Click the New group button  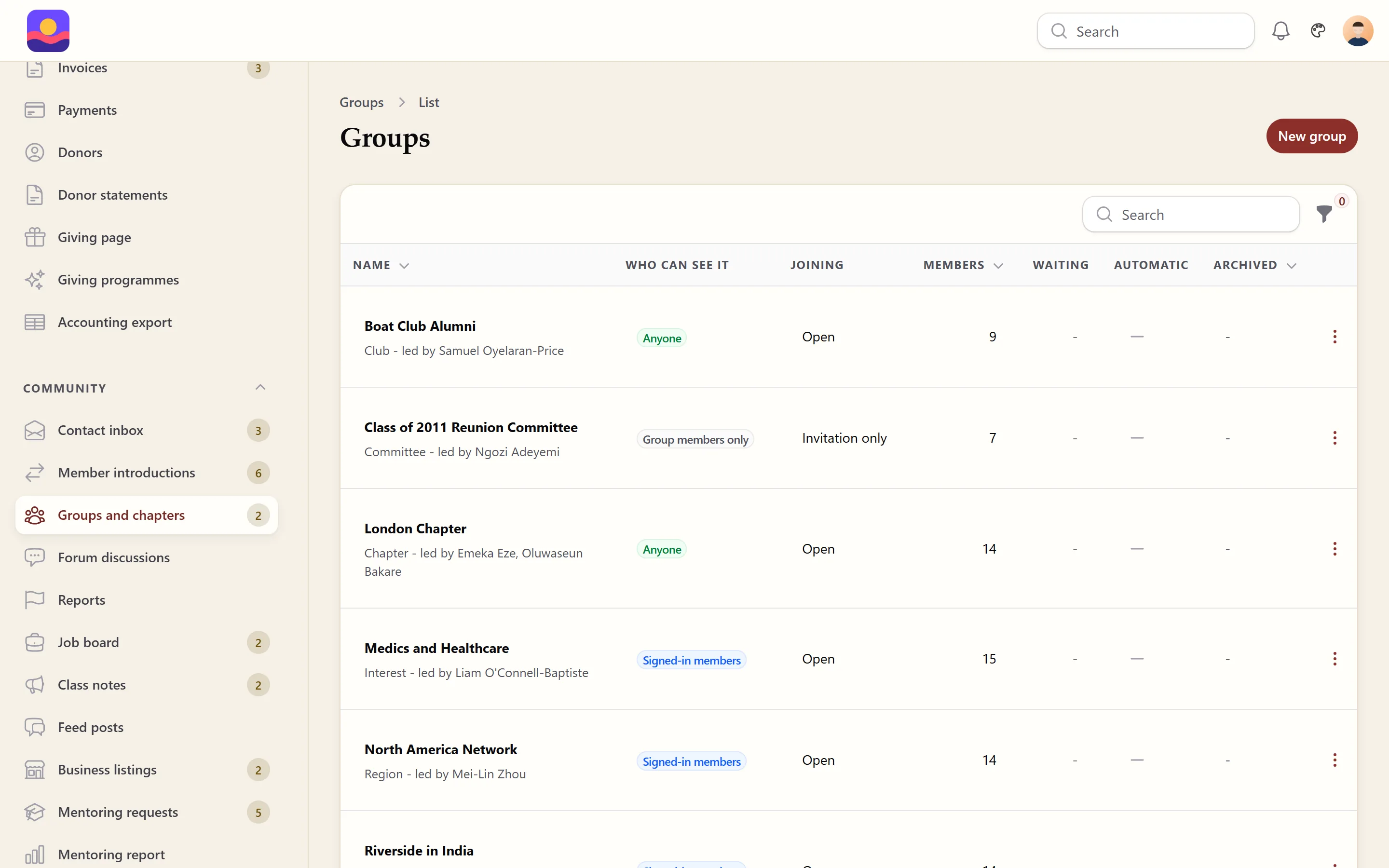pos(1311,136)
